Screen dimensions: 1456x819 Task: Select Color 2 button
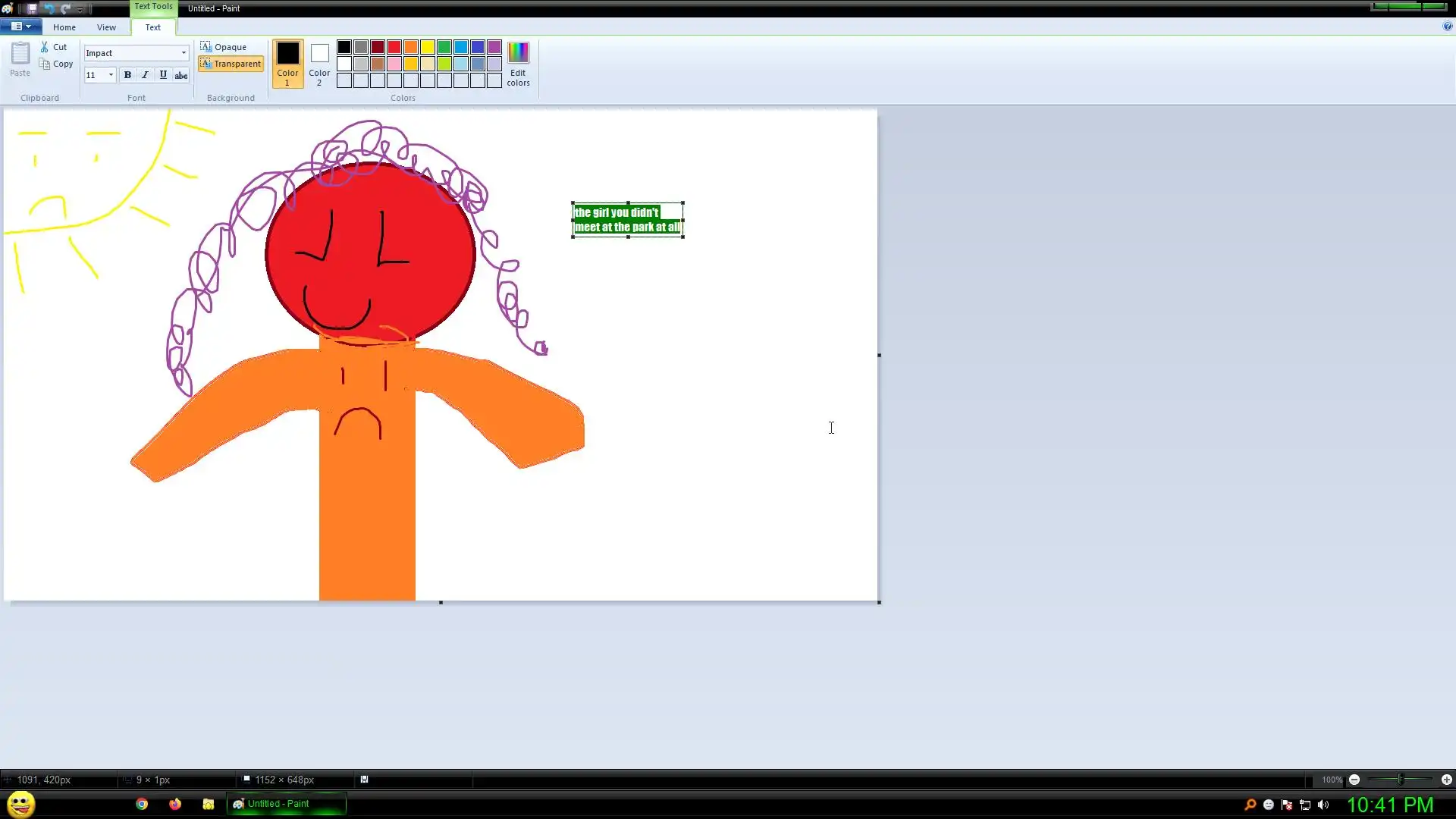(319, 63)
